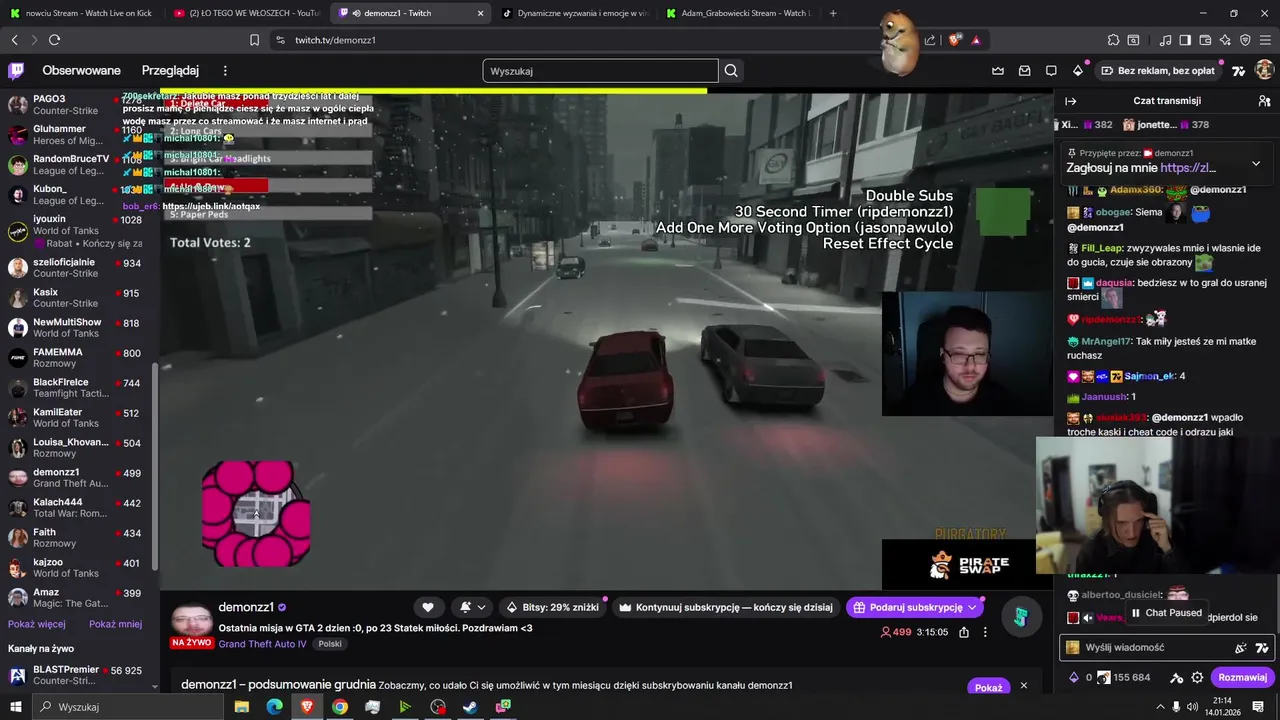
Task: Open Twitch whispers speech-bubble icon
Action: point(1051,70)
